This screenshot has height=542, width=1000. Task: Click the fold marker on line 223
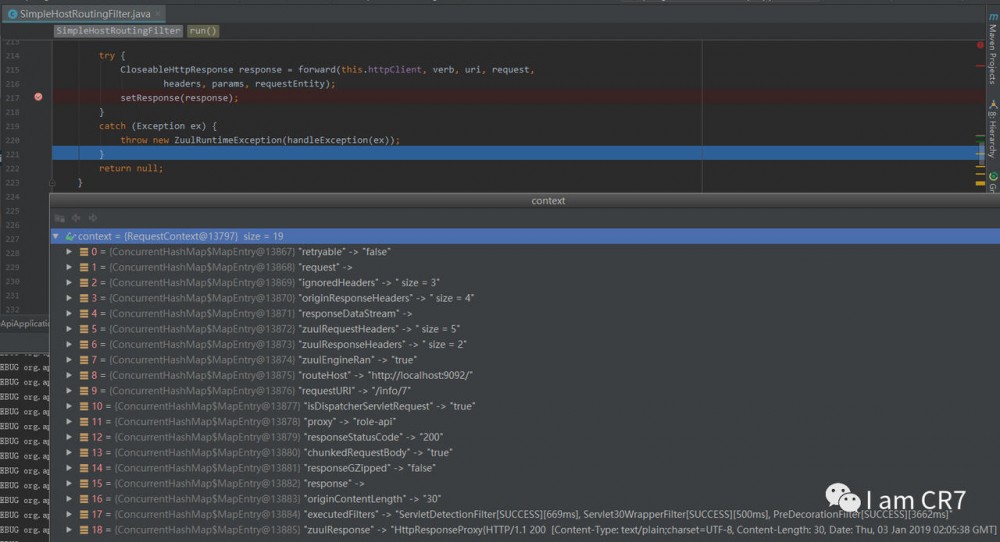pos(52,183)
